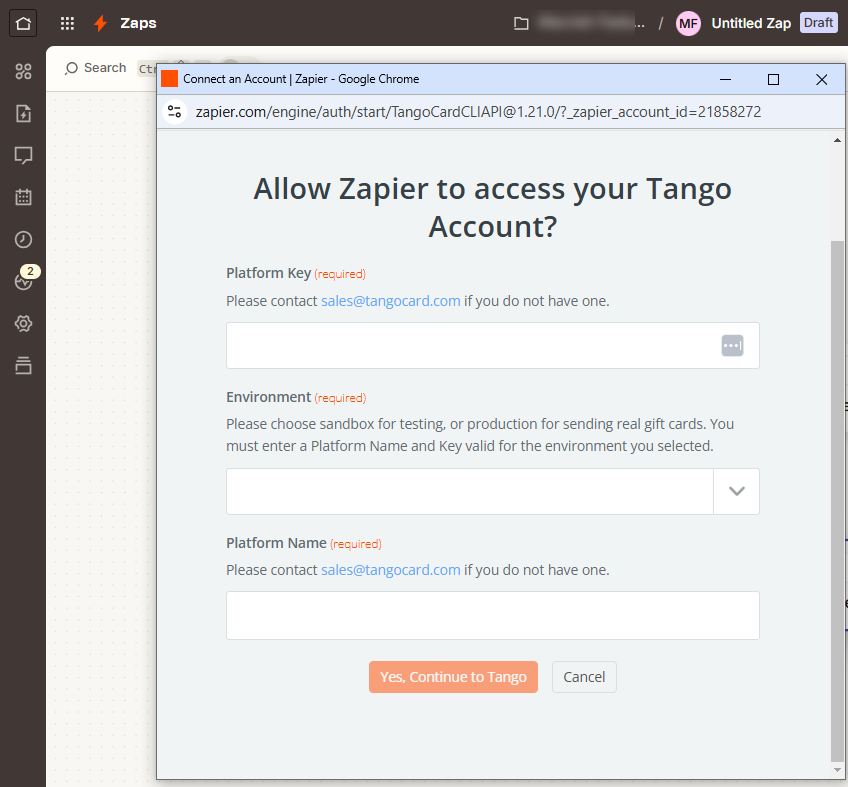
Task: Open the Zap details file icon in sidebar
Action: click(23, 114)
